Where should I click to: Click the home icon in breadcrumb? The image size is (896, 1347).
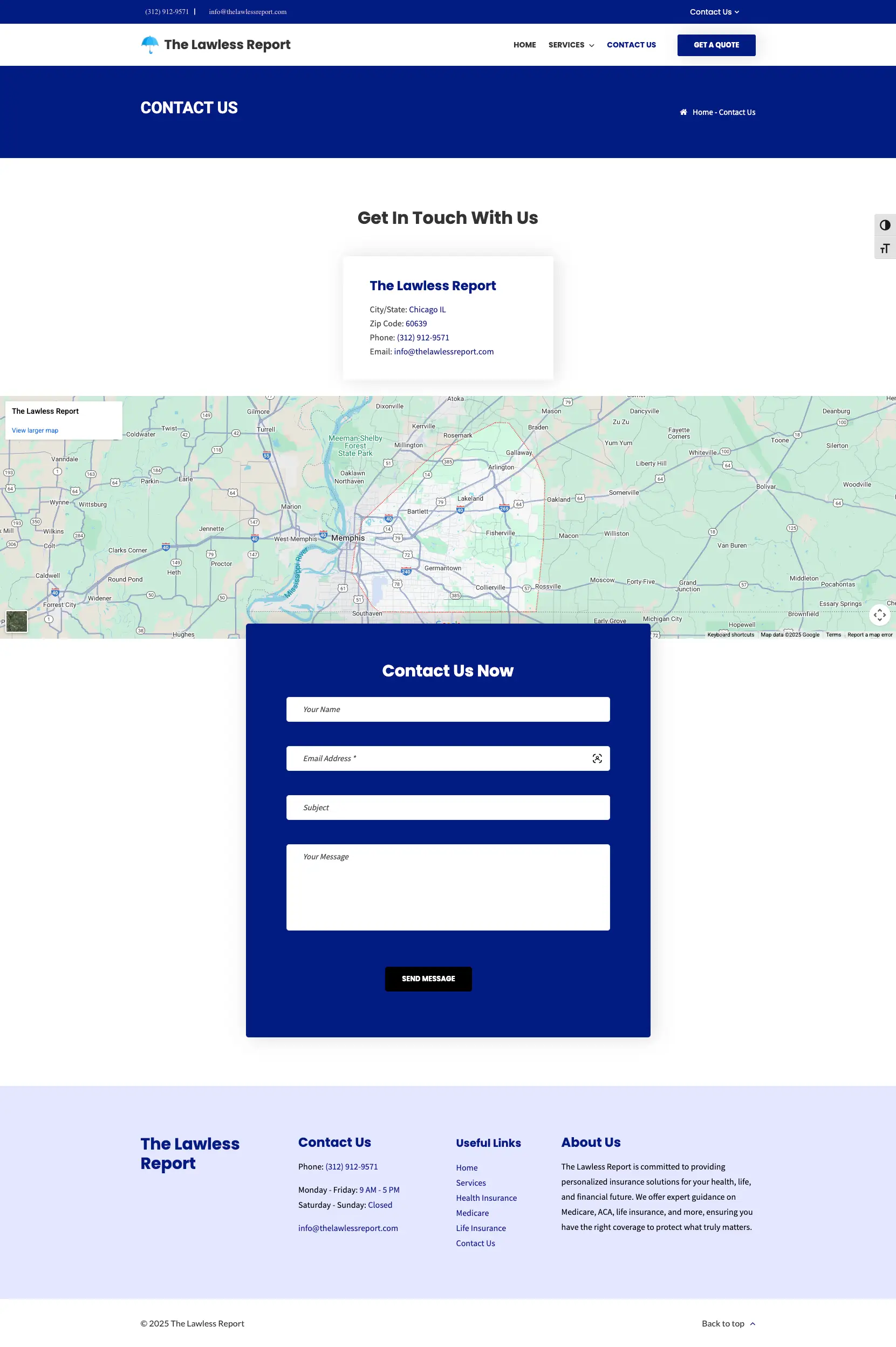pyautogui.click(x=683, y=112)
